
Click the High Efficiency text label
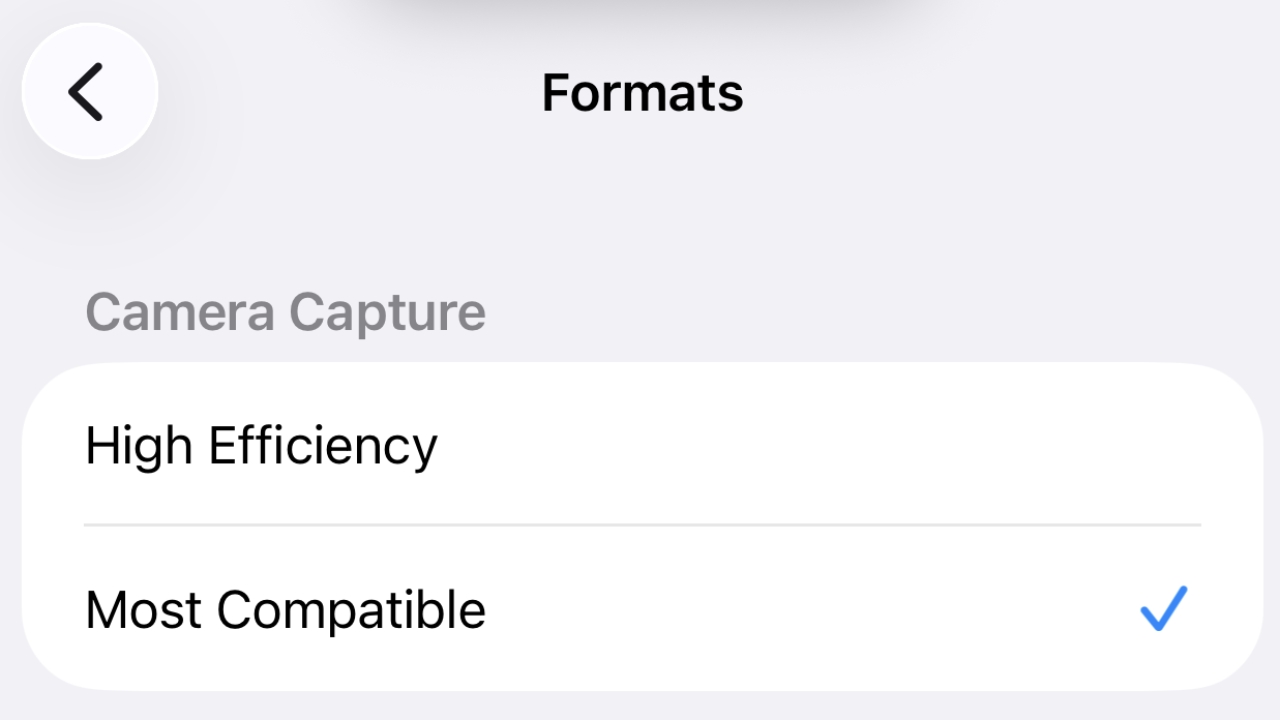(261, 446)
